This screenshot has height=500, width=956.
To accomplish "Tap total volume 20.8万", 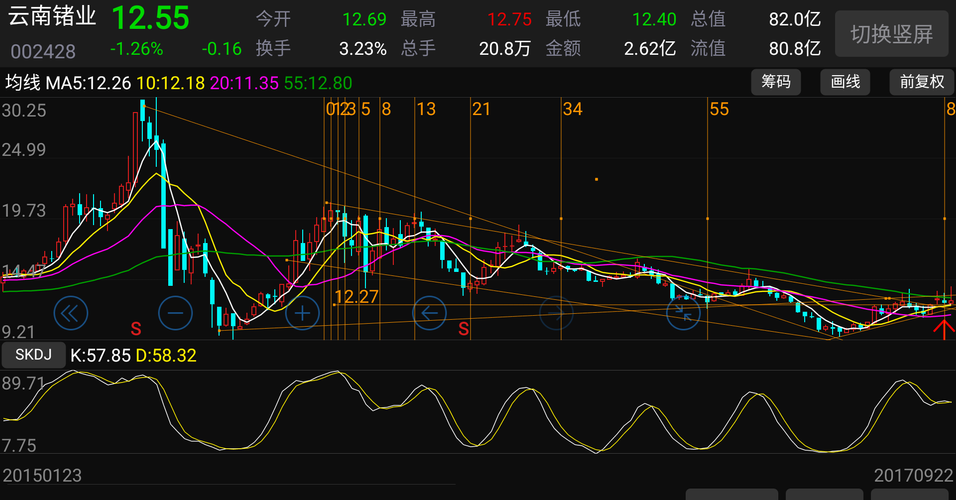I will [x=505, y=49].
